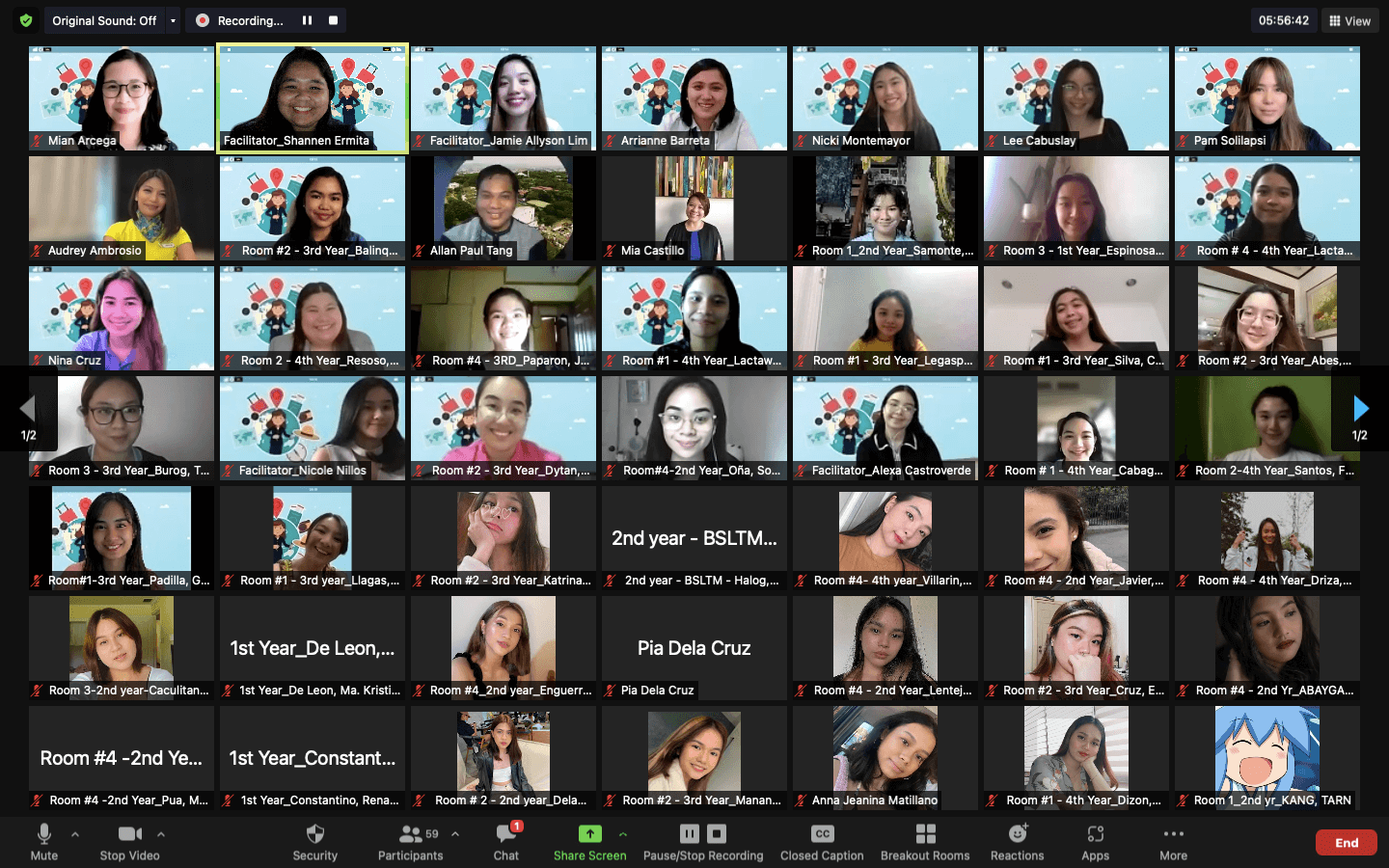Select Room 2-4th Year_Santos tile

(1267, 428)
